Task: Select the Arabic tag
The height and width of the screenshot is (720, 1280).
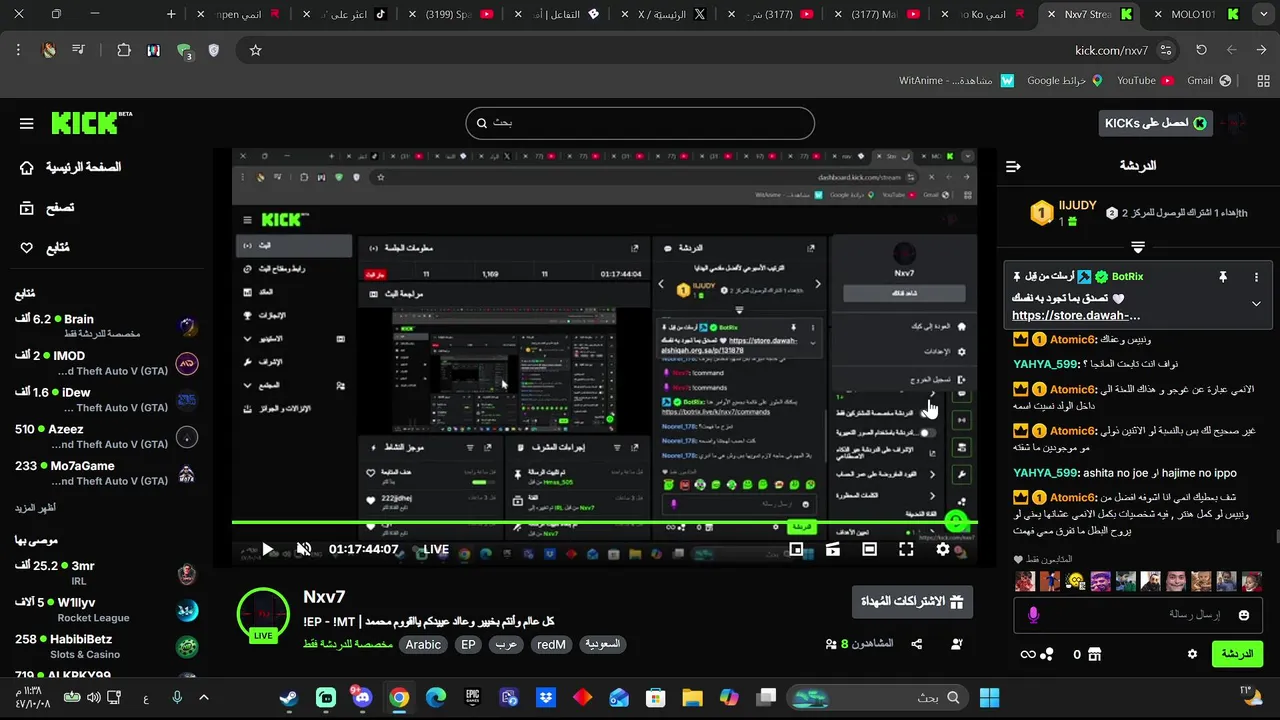Action: (x=423, y=645)
